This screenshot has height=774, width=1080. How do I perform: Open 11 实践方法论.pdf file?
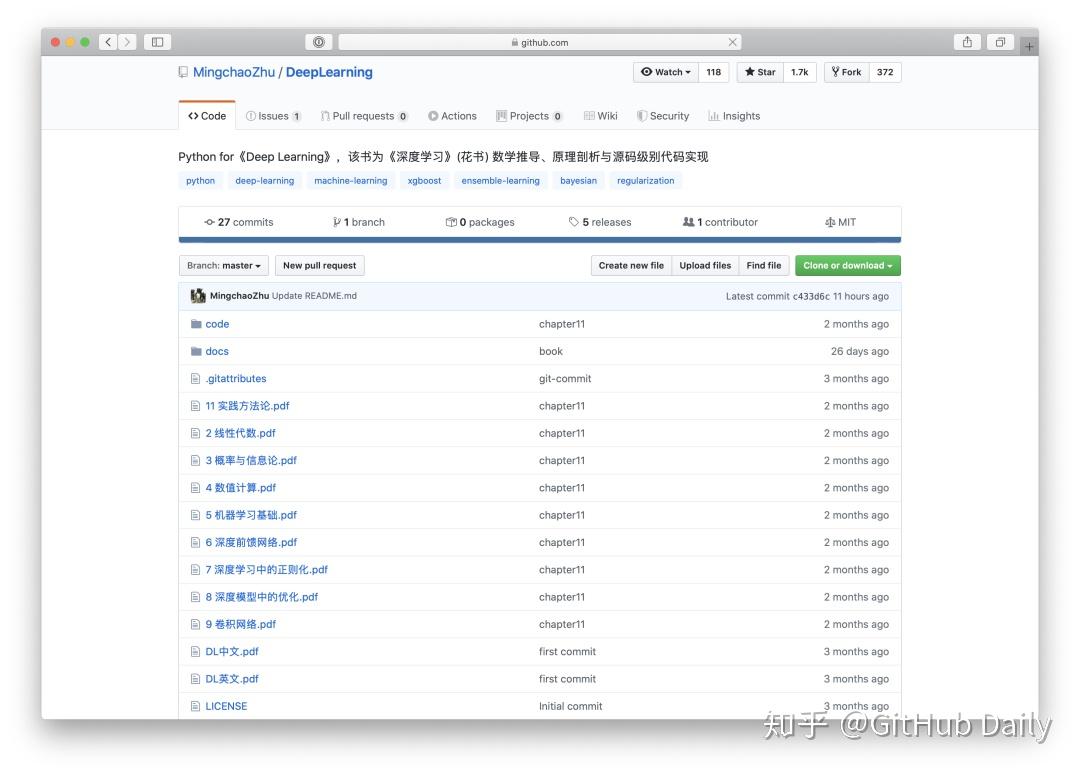(247, 406)
